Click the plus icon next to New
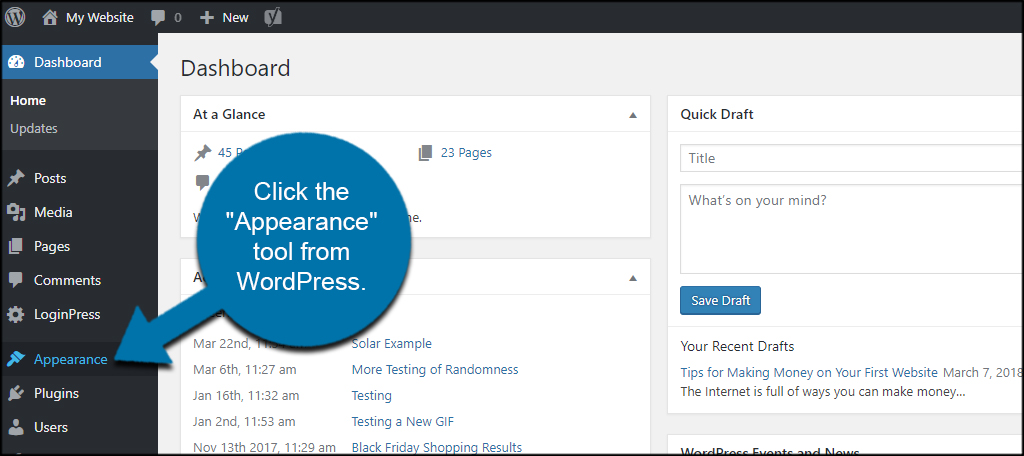Screen dimensions: 1024x456 pos(207,18)
